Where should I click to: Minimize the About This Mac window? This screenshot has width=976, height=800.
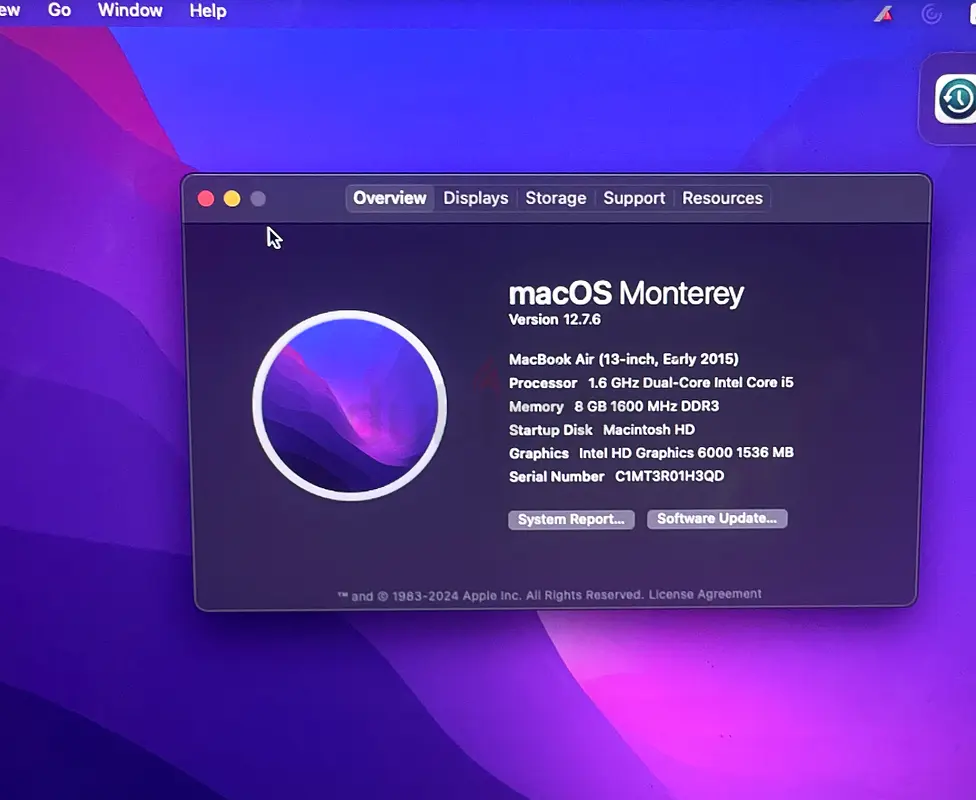(x=232, y=199)
